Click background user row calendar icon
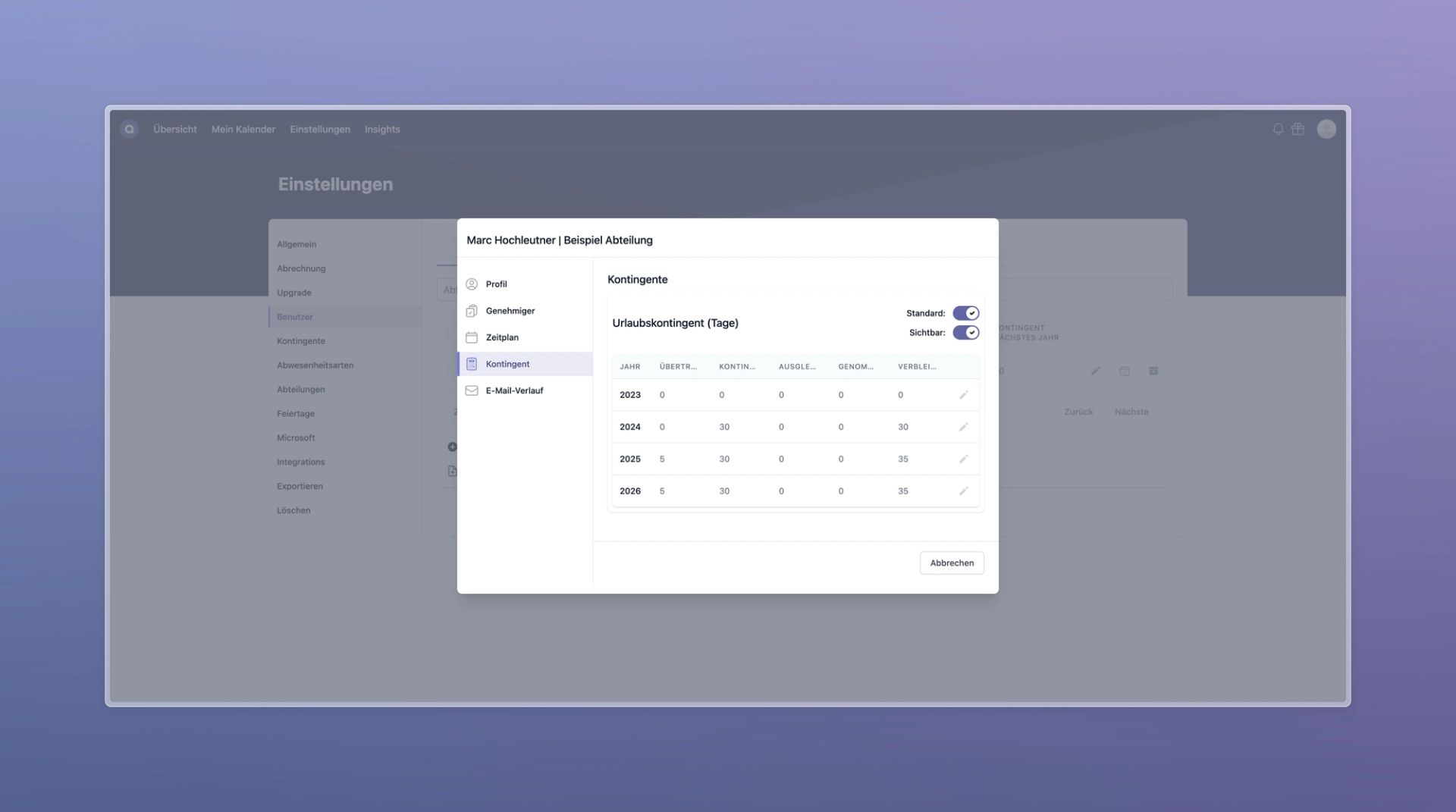The image size is (1456, 812). pos(1125,371)
